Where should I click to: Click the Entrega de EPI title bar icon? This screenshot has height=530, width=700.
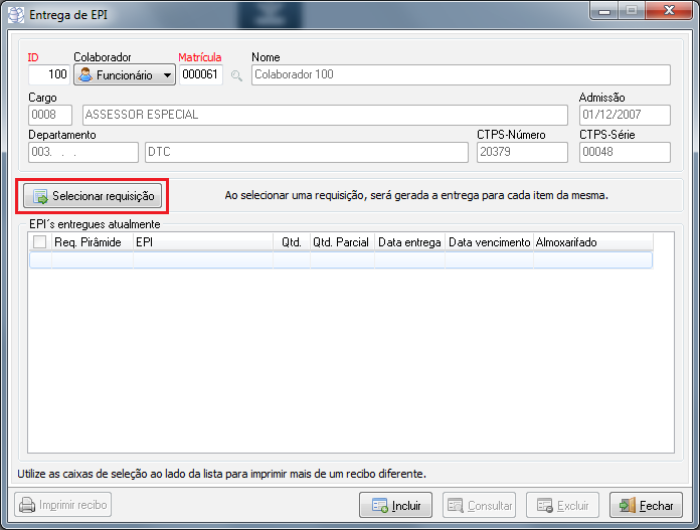coord(15,14)
